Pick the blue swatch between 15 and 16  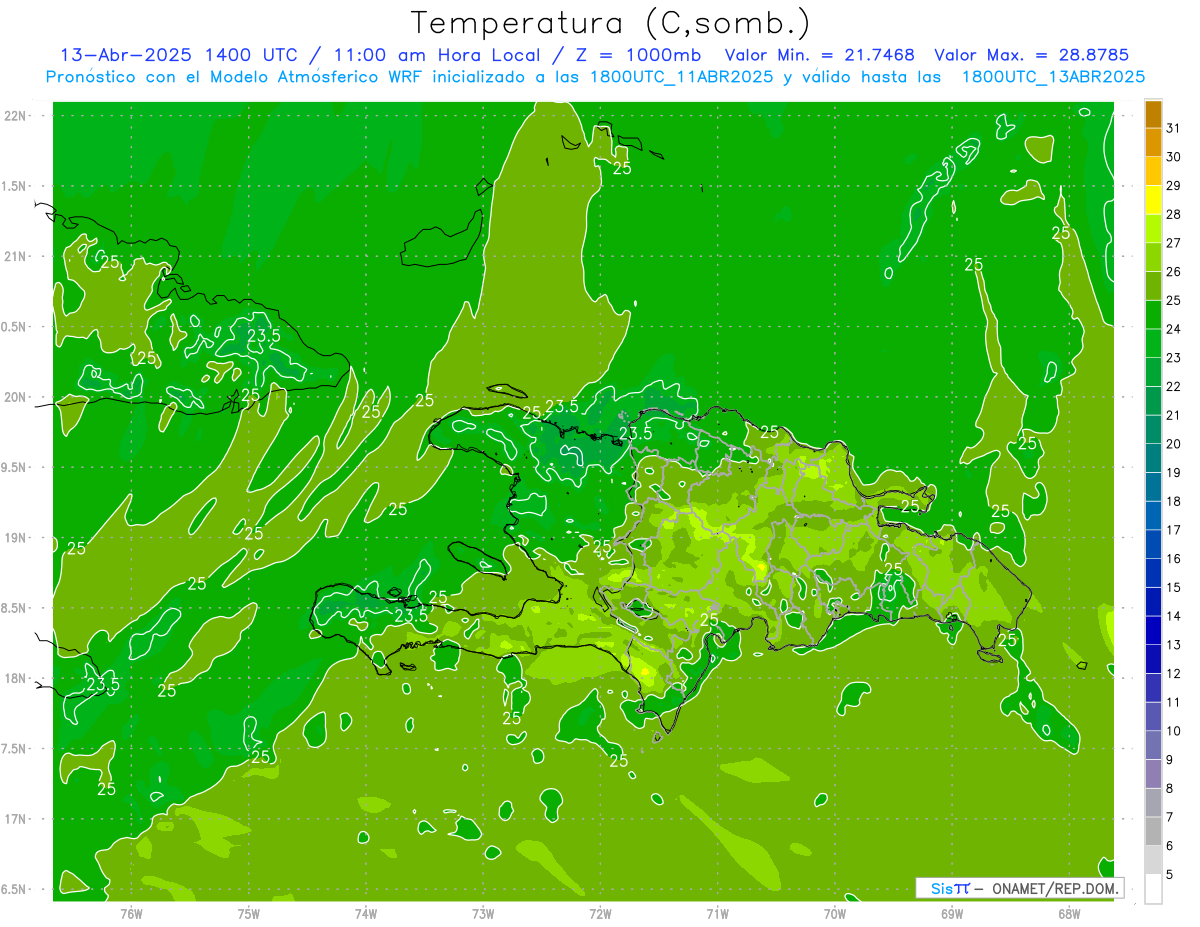[x=1153, y=573]
